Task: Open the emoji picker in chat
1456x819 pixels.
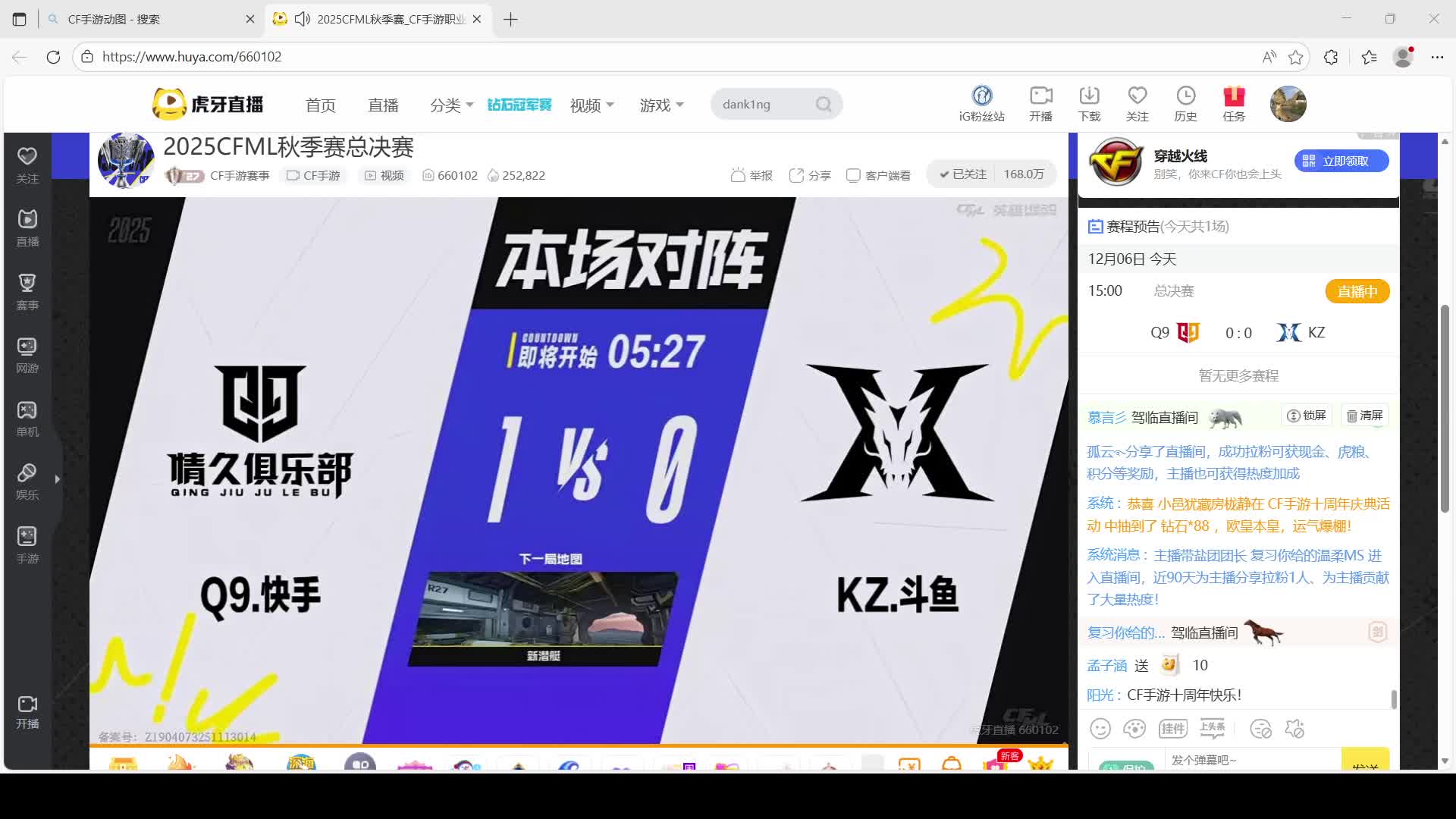Action: pyautogui.click(x=1100, y=730)
